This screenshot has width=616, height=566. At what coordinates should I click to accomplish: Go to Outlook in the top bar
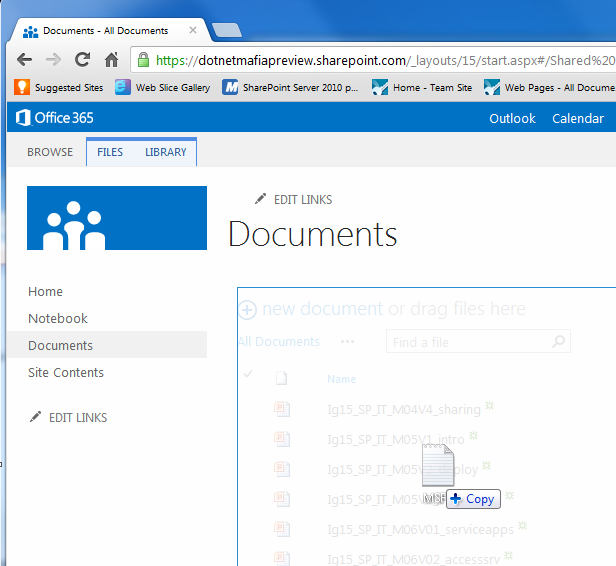(512, 118)
